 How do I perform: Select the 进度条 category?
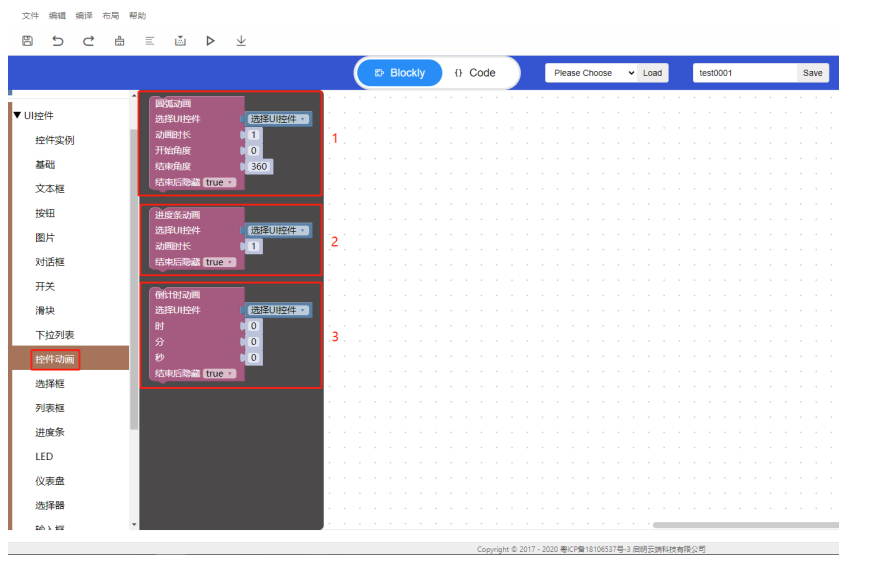click(x=50, y=432)
